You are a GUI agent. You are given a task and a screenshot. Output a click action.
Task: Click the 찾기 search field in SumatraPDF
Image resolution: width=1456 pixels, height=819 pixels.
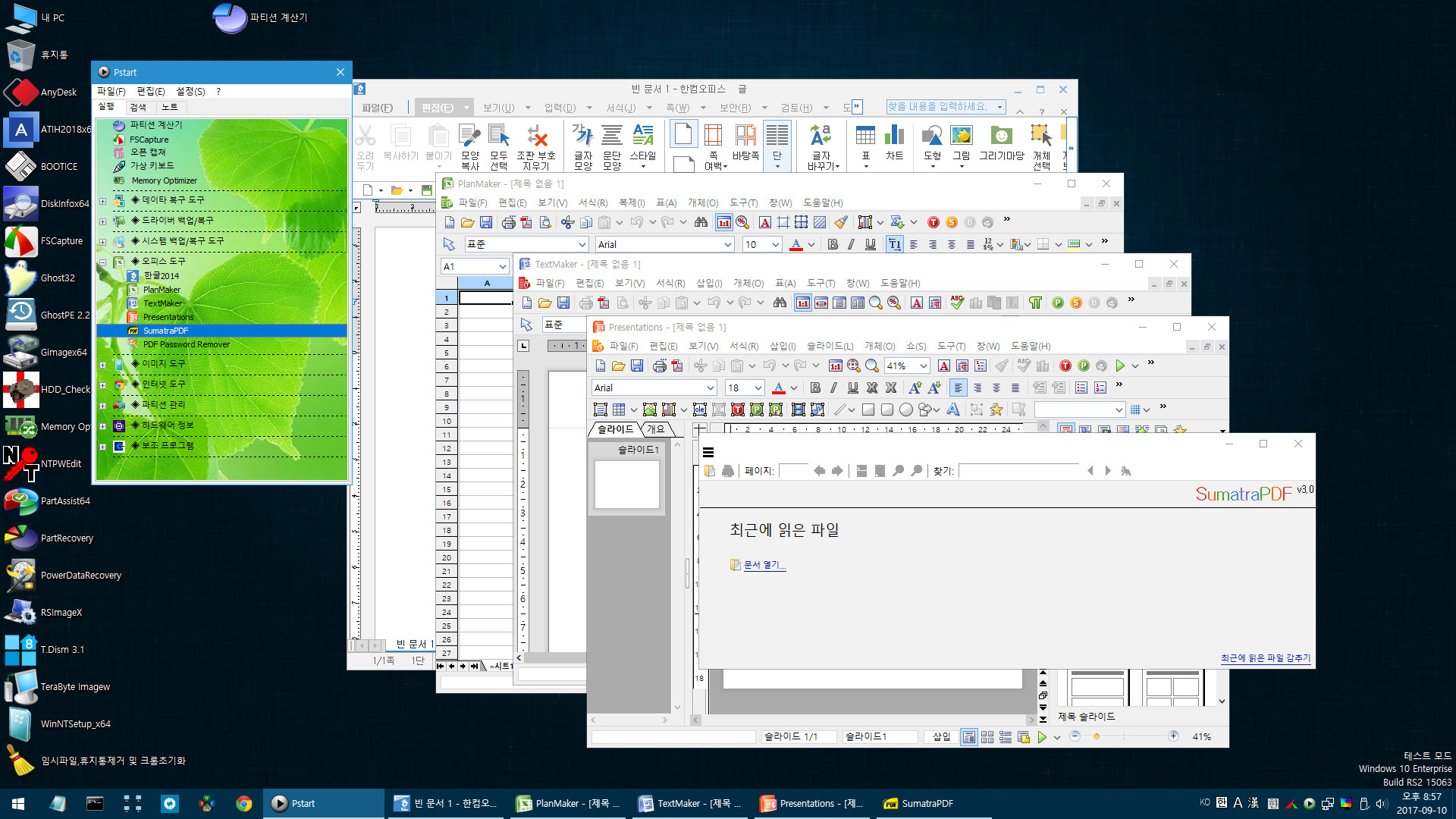coord(1019,471)
